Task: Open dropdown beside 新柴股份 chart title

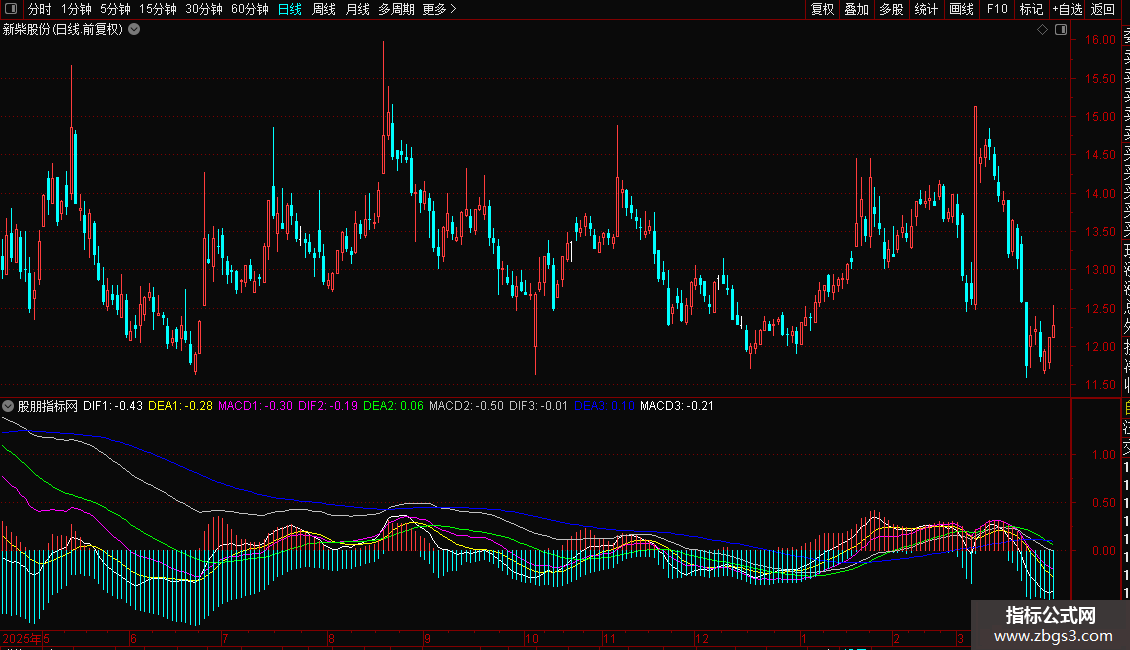Action: 134,30
